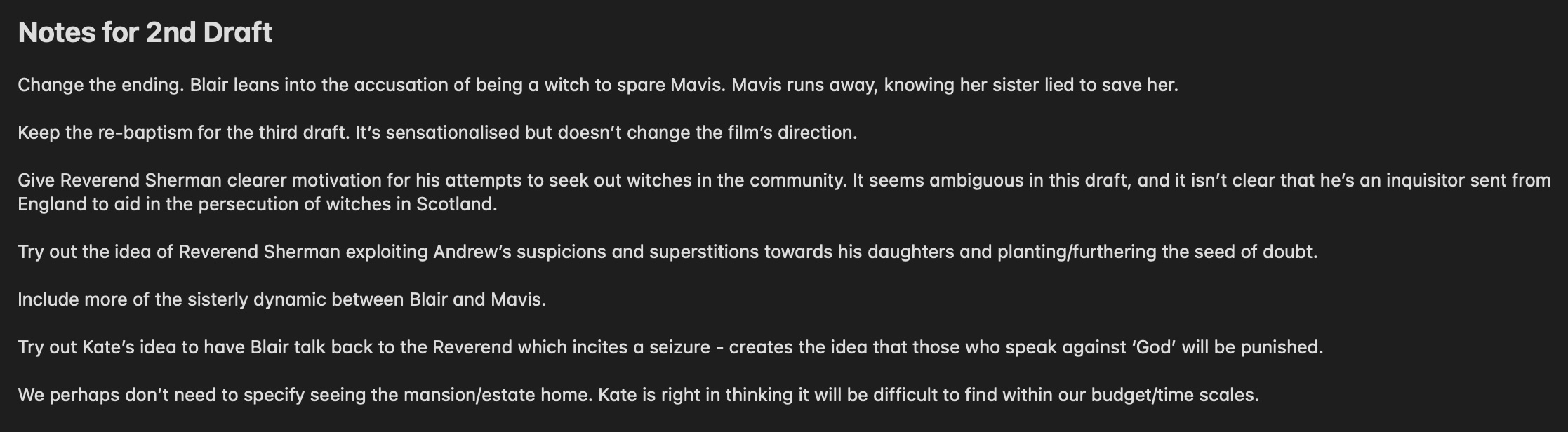Click the word 'Blair' in sisterly dynamic line

[428, 299]
